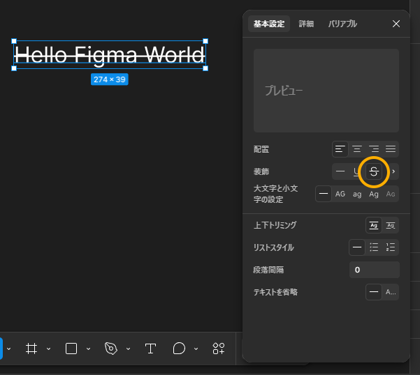Open the Comment tool dropdown chevron

click(x=196, y=349)
